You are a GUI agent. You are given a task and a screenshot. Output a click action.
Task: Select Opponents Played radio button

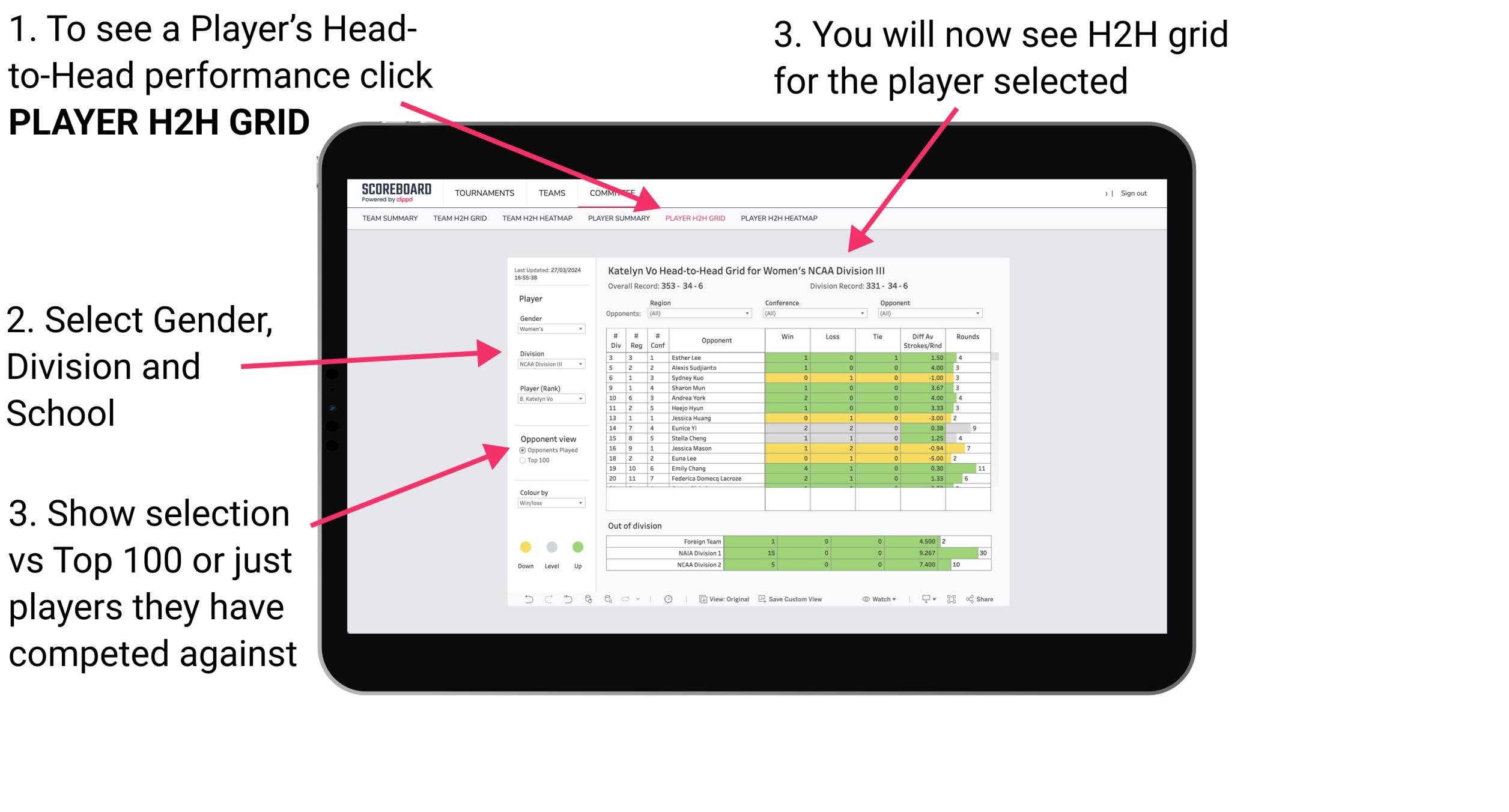[x=522, y=450]
